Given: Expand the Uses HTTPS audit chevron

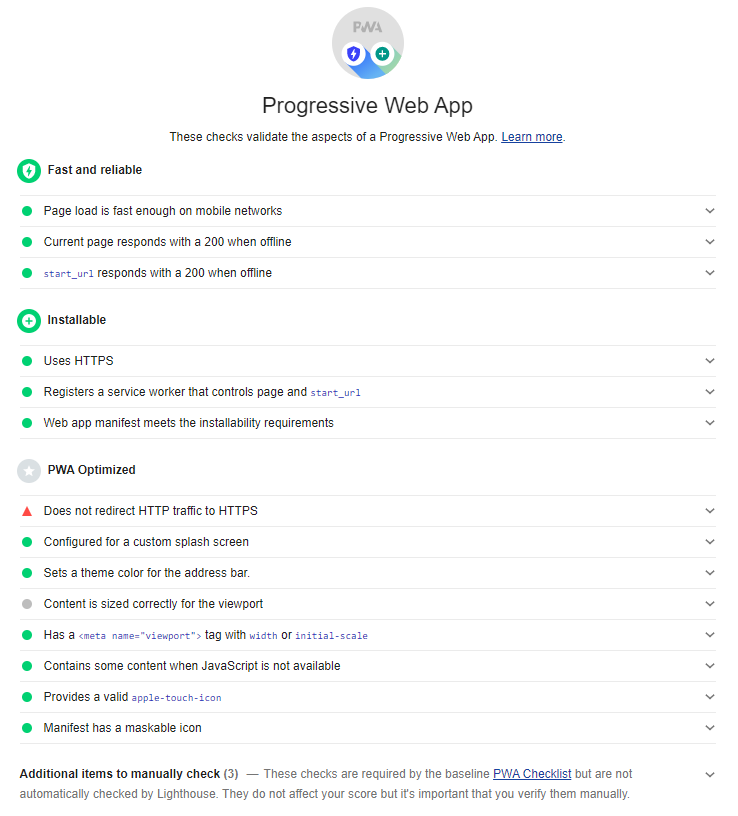Looking at the screenshot, I should tap(709, 361).
